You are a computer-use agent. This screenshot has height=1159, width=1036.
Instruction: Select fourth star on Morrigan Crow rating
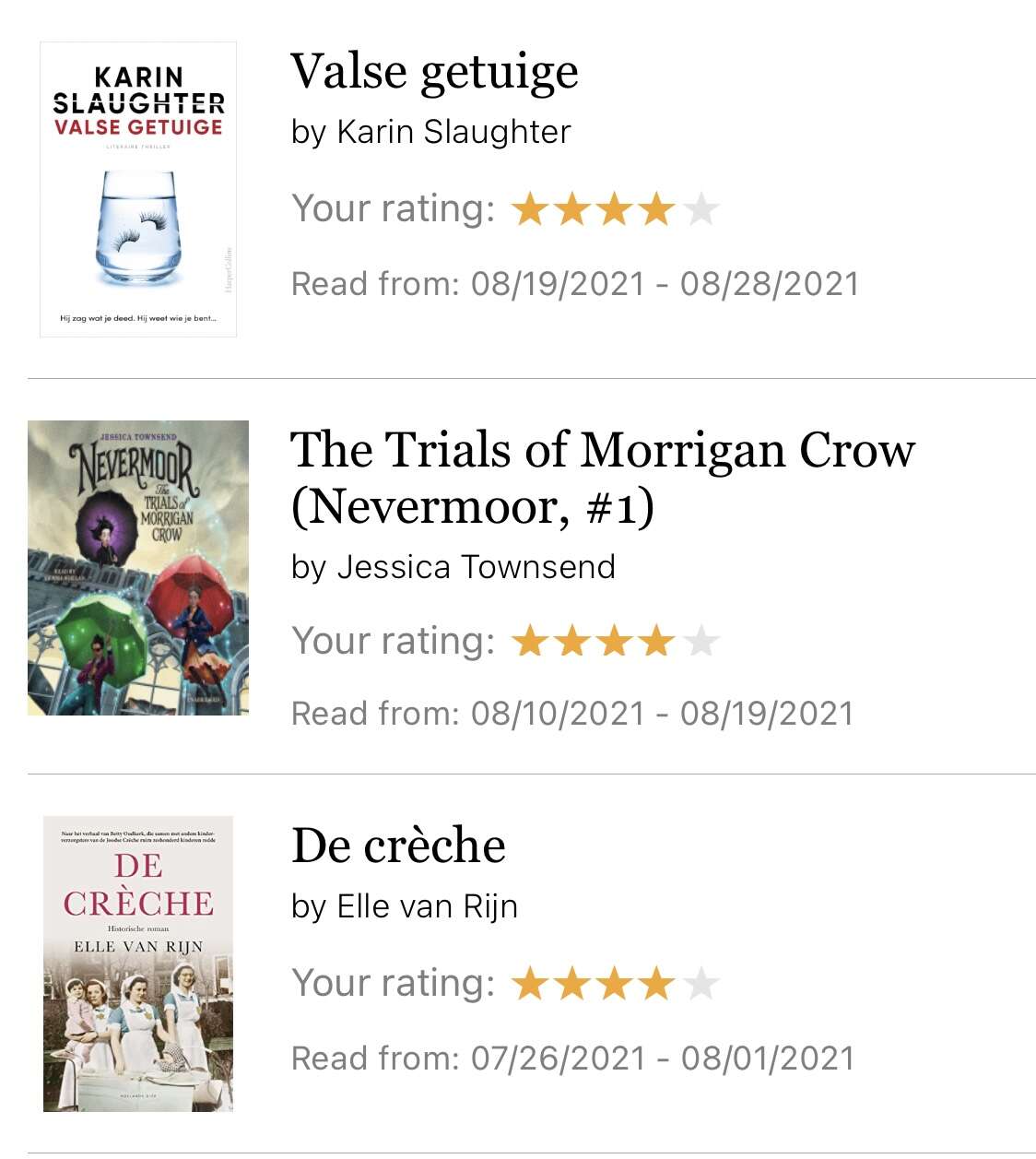(x=657, y=641)
